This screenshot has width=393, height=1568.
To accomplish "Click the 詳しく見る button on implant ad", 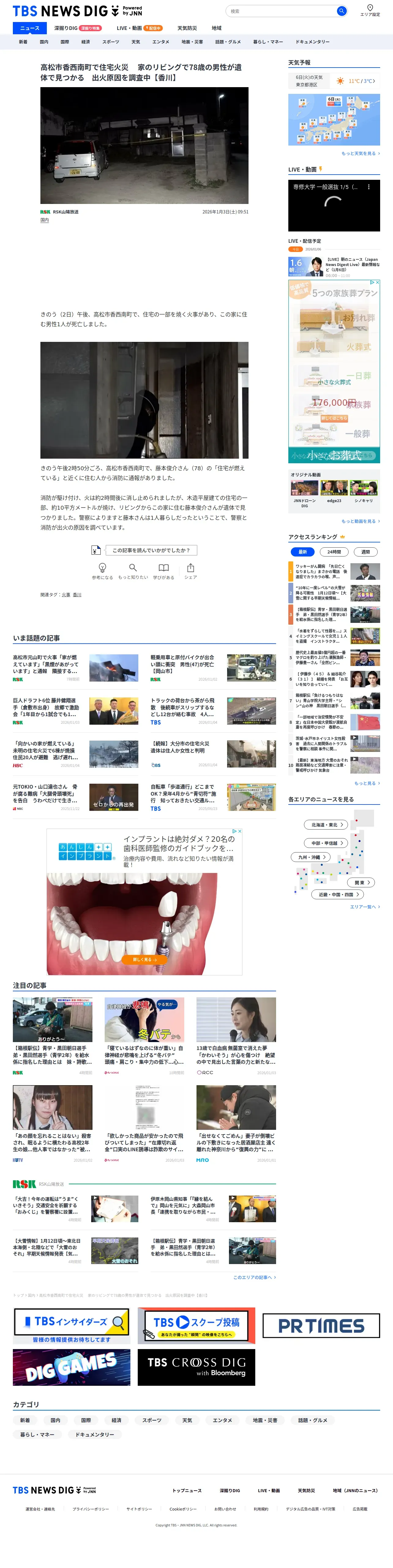I will pos(144,959).
